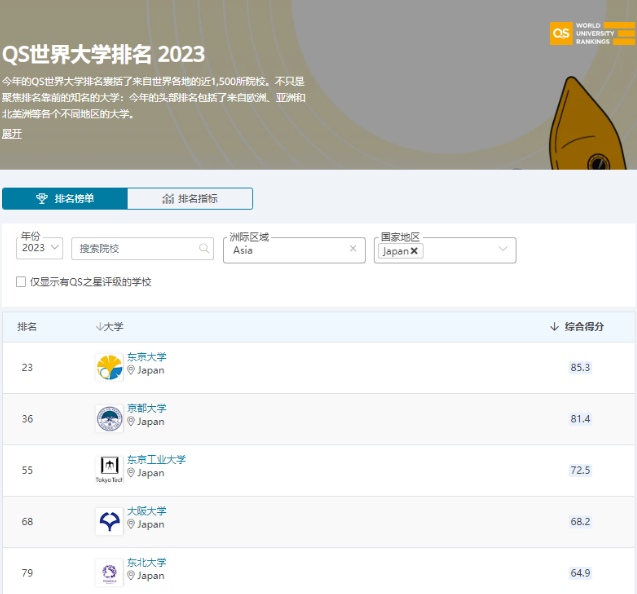Expand description with 展开 link

tap(12, 134)
